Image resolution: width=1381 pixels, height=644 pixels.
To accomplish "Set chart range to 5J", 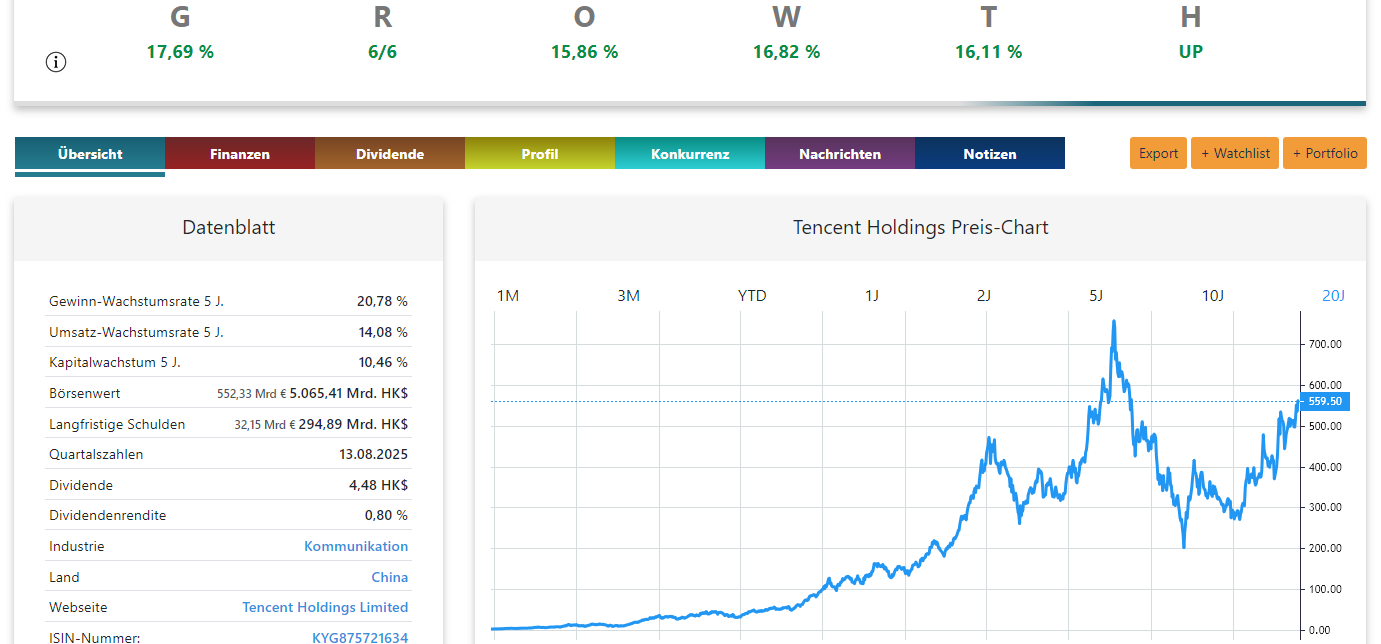I will [x=1096, y=295].
